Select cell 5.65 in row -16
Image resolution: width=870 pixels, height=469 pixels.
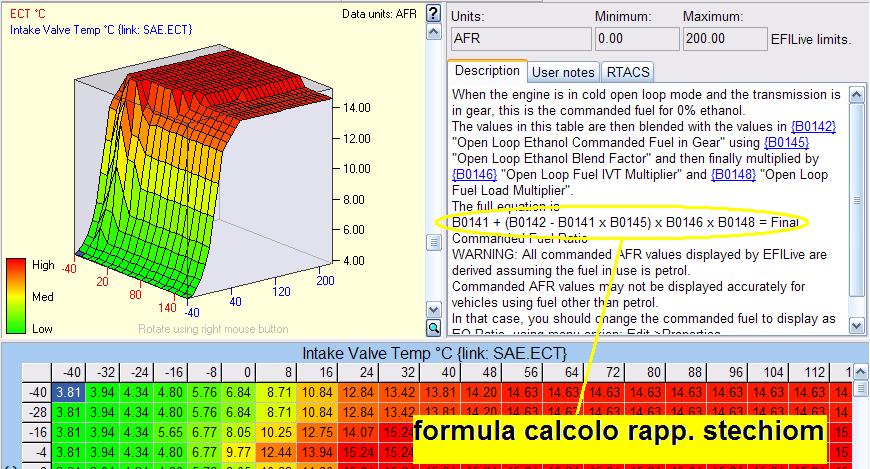click(x=170, y=432)
